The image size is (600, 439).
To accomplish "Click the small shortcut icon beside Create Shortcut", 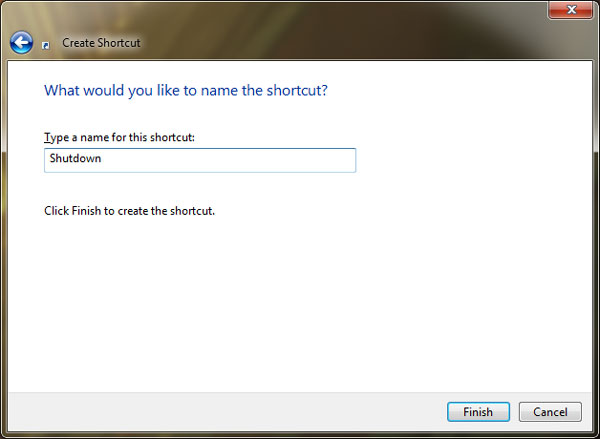I will (46, 46).
